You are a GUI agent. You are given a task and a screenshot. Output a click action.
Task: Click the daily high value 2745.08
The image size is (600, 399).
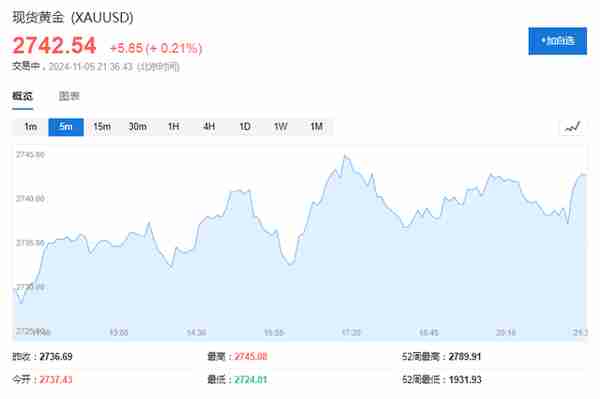coord(251,357)
